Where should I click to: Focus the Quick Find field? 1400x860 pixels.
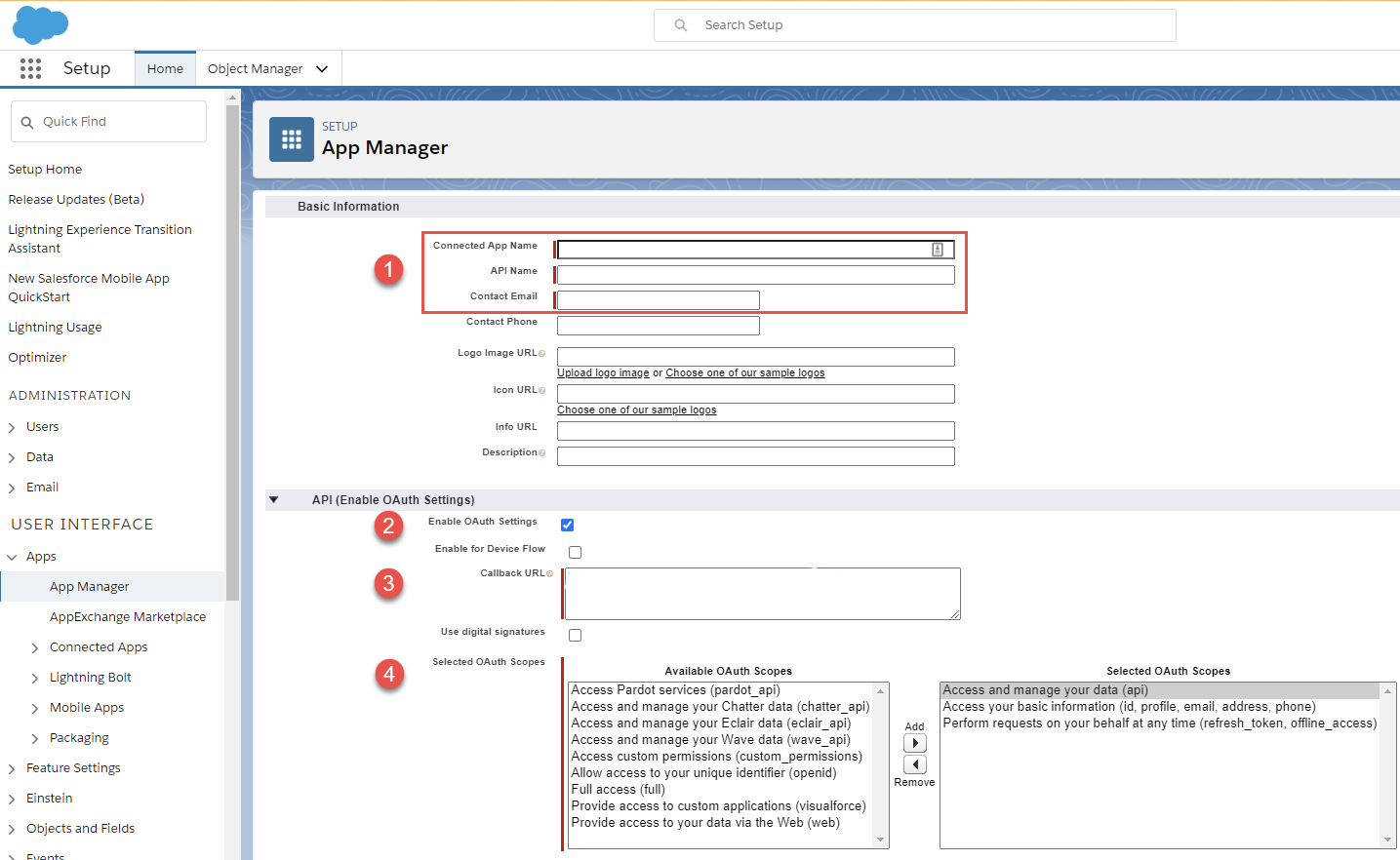click(108, 122)
